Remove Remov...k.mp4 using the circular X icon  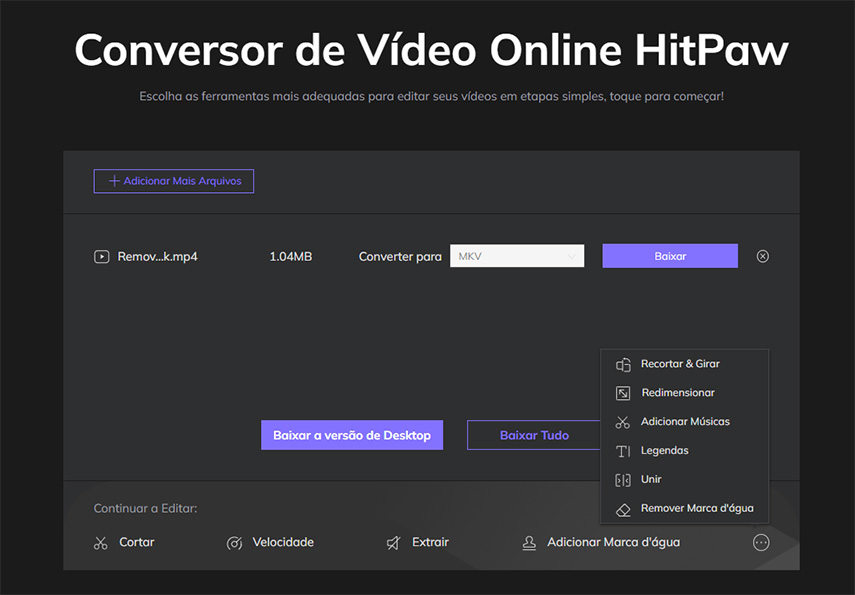(762, 256)
